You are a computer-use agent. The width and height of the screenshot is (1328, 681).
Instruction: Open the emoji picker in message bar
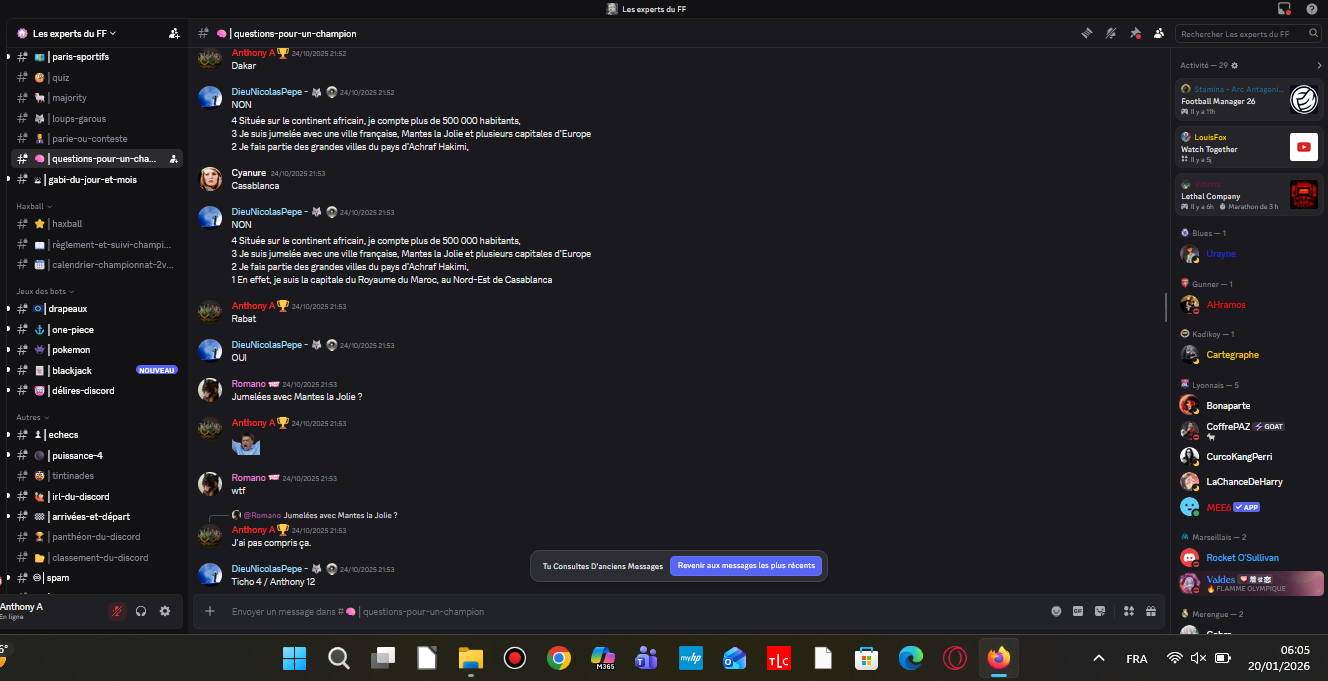(x=1056, y=611)
